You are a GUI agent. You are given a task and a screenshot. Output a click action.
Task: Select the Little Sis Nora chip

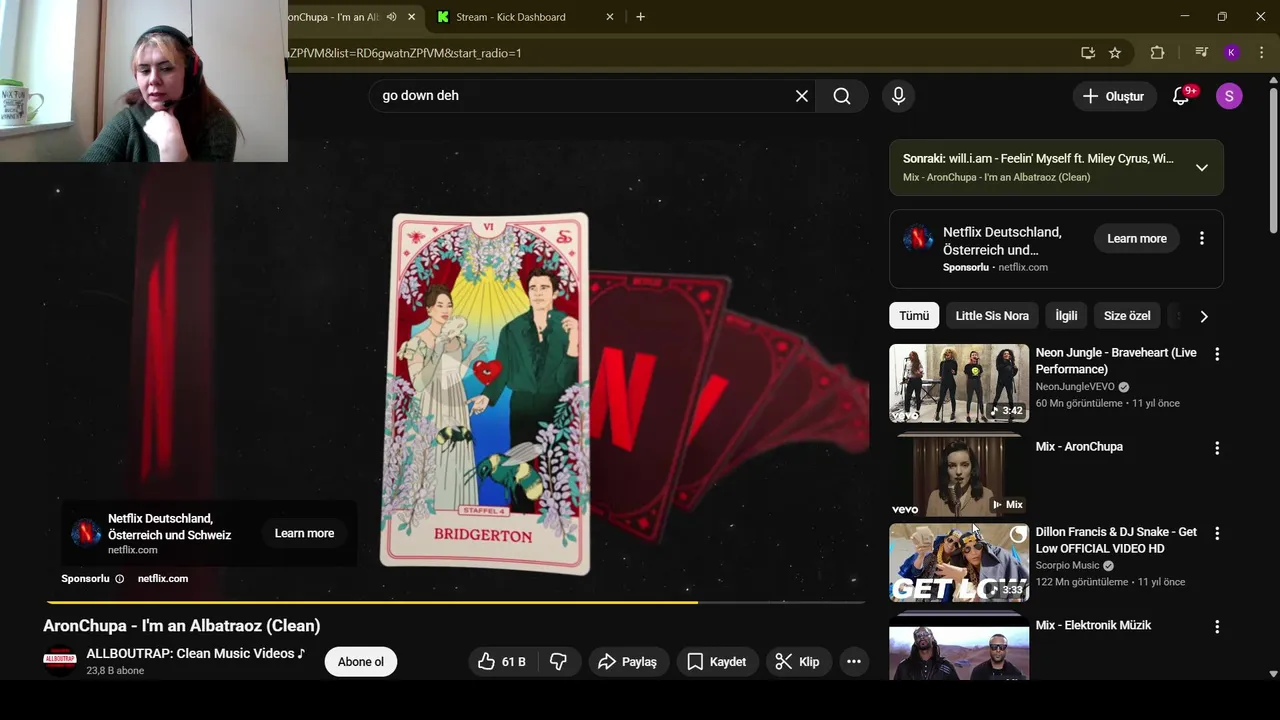(x=992, y=316)
